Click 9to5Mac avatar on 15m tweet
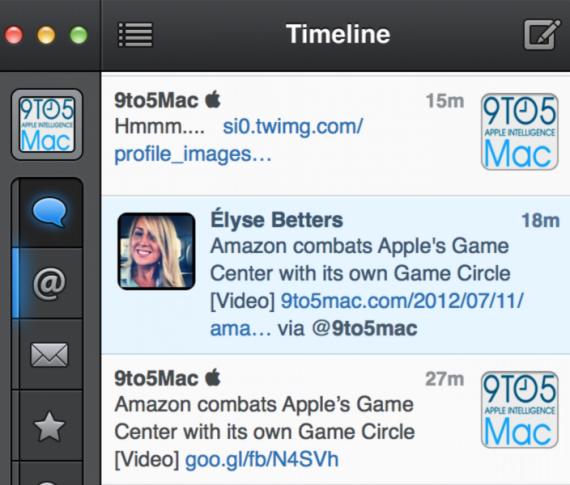The height and width of the screenshot is (485, 570). click(x=519, y=132)
